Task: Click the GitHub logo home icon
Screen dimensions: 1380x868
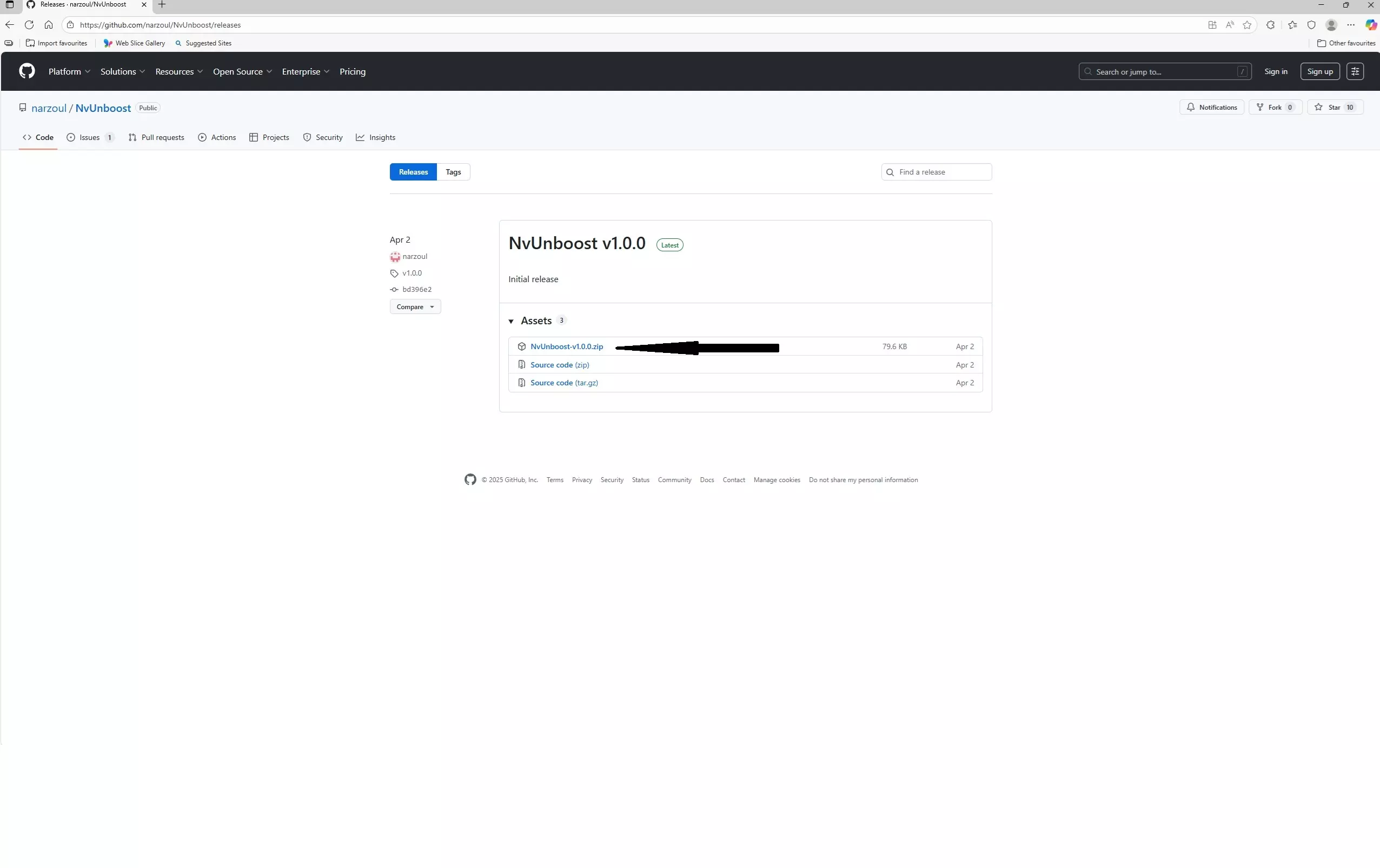Action: click(x=27, y=71)
